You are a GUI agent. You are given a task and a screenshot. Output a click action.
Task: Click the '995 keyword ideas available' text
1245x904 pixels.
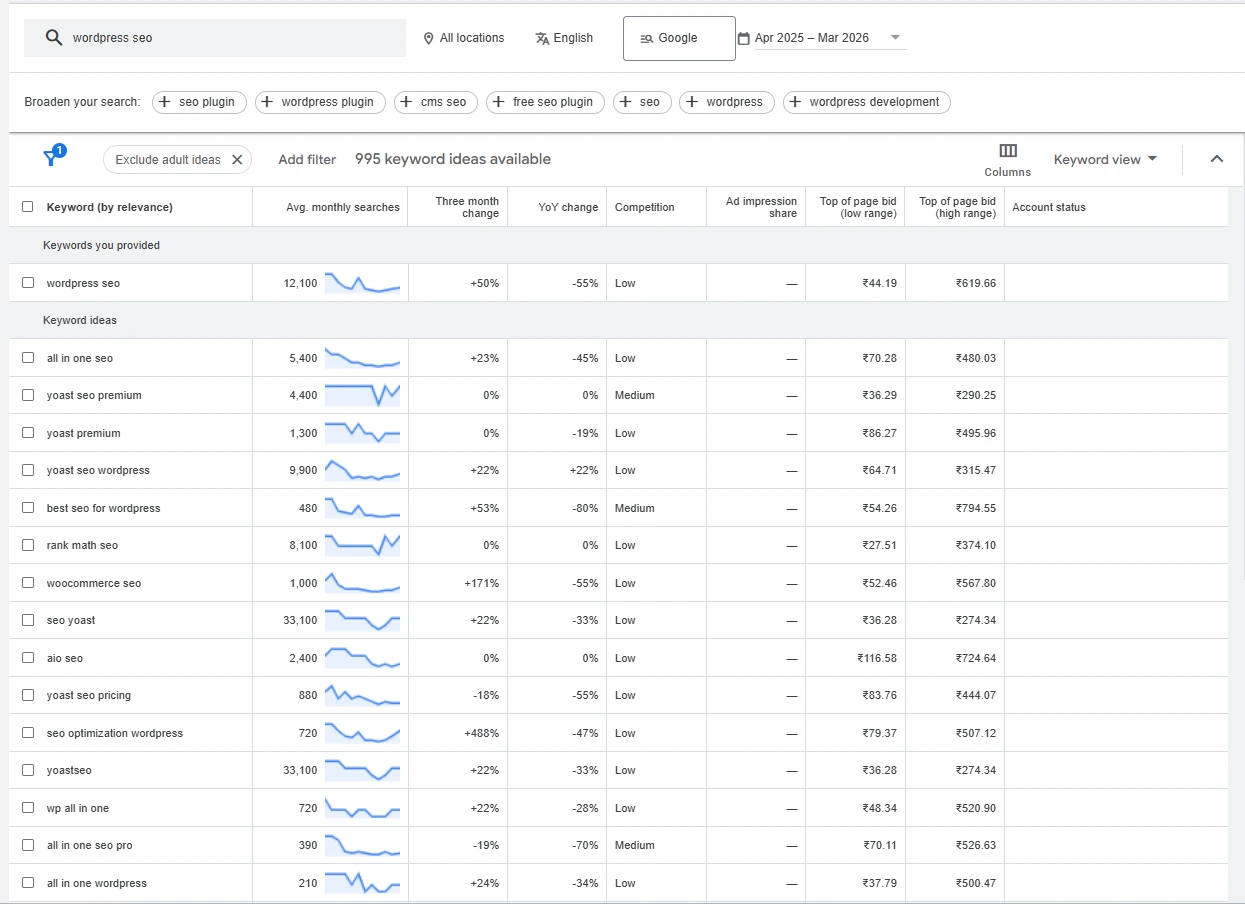[x=453, y=159]
